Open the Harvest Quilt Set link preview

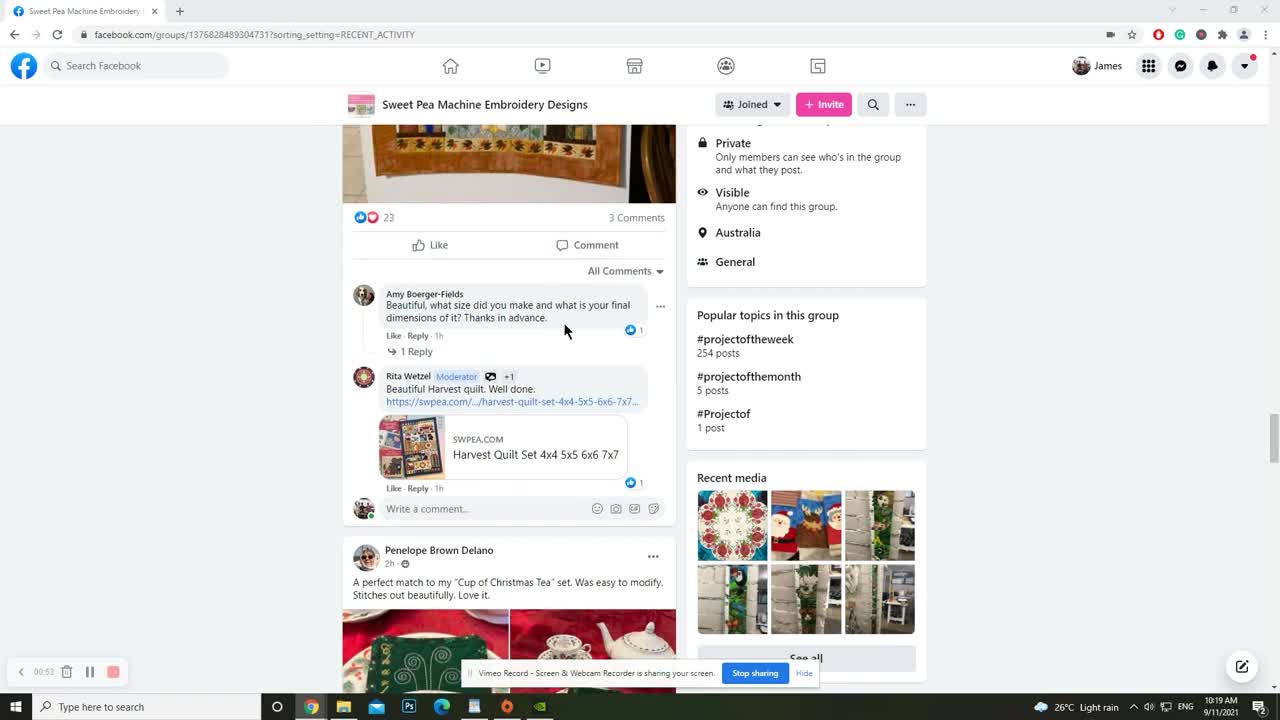tap(503, 447)
